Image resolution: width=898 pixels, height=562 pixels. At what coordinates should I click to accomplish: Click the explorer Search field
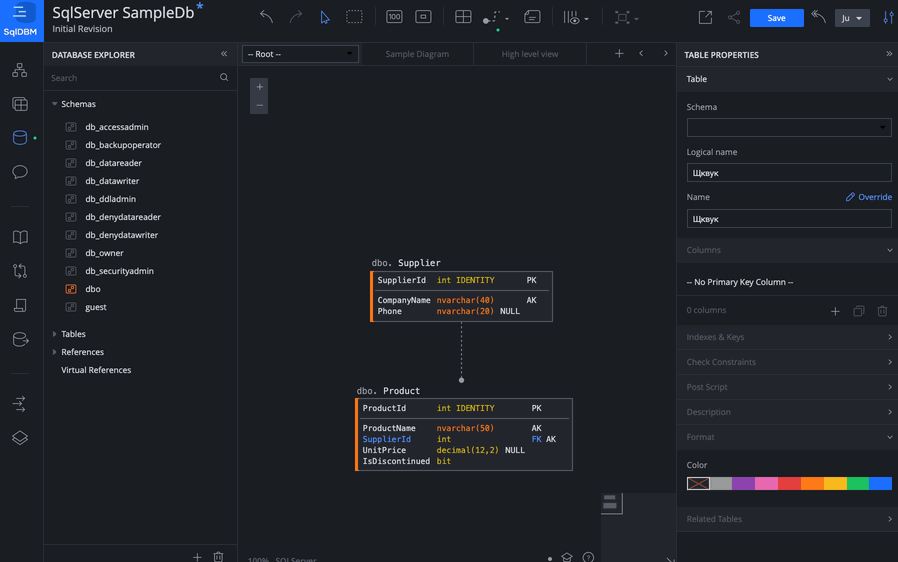133,78
